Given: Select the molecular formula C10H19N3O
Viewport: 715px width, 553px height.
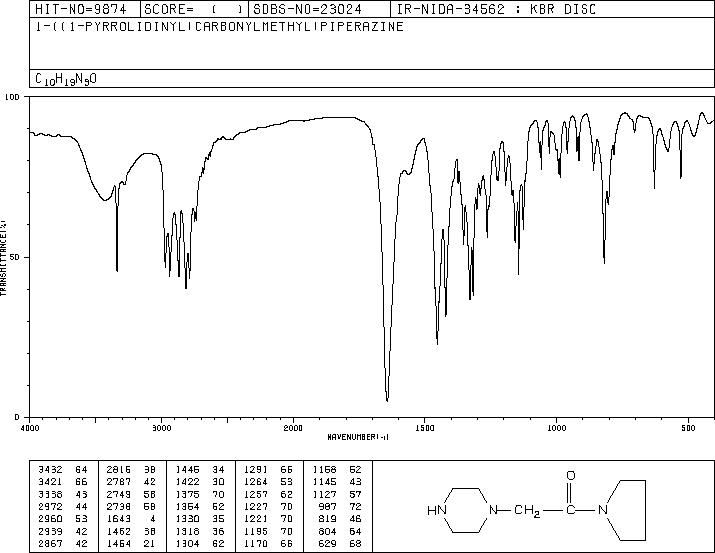Looking at the screenshot, I should [x=66, y=79].
